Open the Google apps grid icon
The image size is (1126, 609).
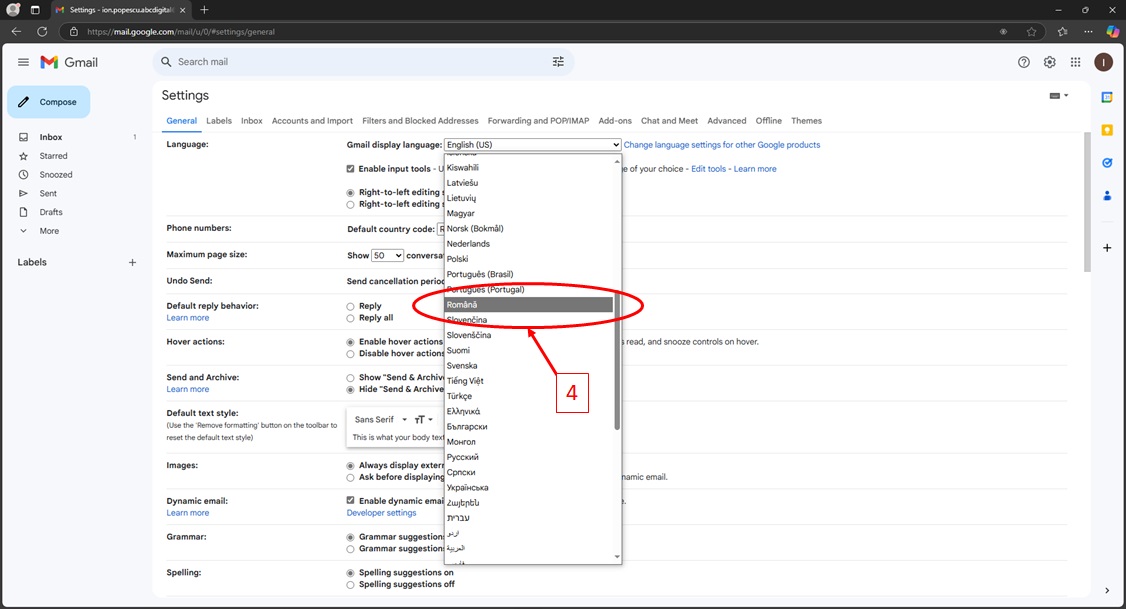pyautogui.click(x=1075, y=62)
